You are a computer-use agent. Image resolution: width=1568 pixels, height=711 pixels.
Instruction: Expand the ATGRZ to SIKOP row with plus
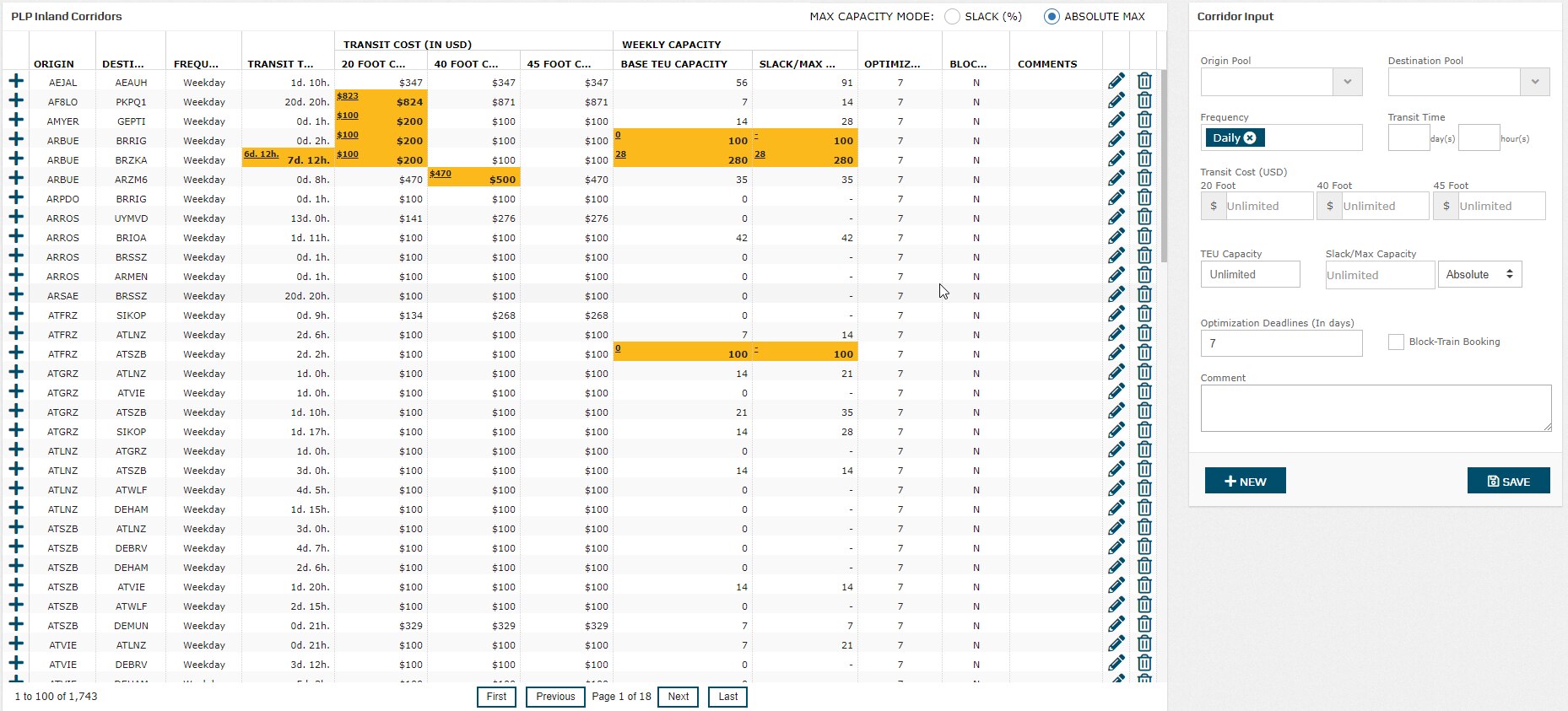[x=16, y=430]
